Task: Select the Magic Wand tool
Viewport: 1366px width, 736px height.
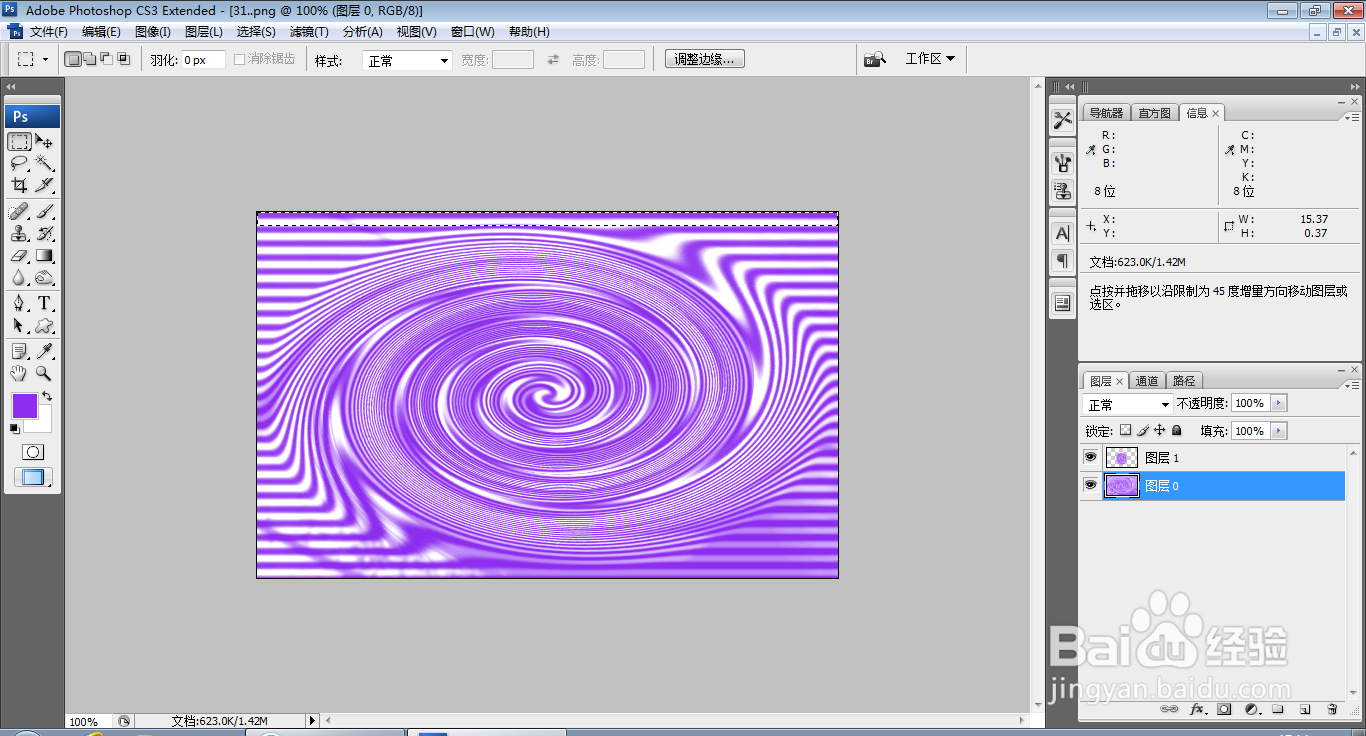Action: click(x=45, y=163)
